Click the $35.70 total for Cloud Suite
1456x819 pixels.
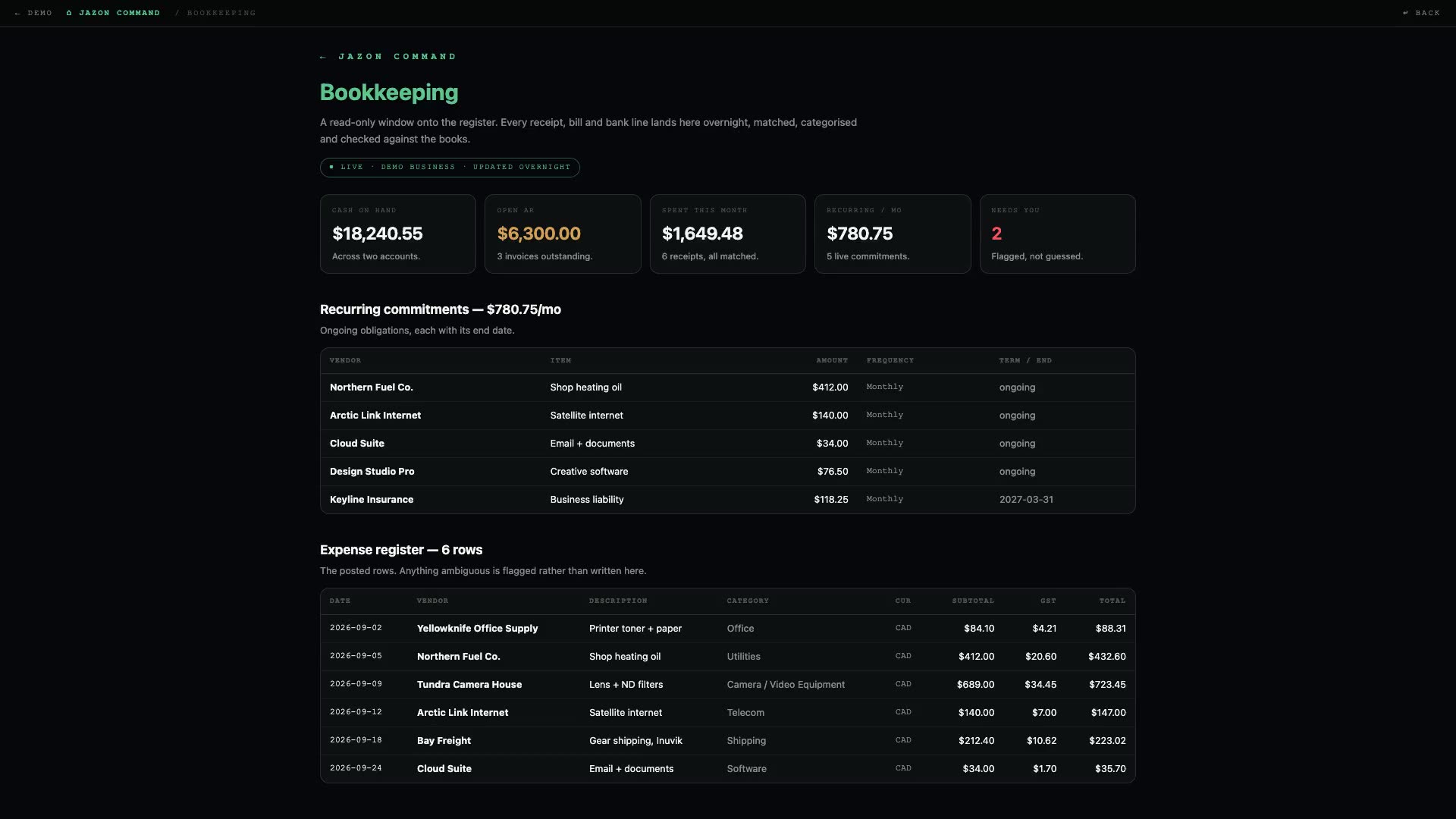[x=1110, y=769]
